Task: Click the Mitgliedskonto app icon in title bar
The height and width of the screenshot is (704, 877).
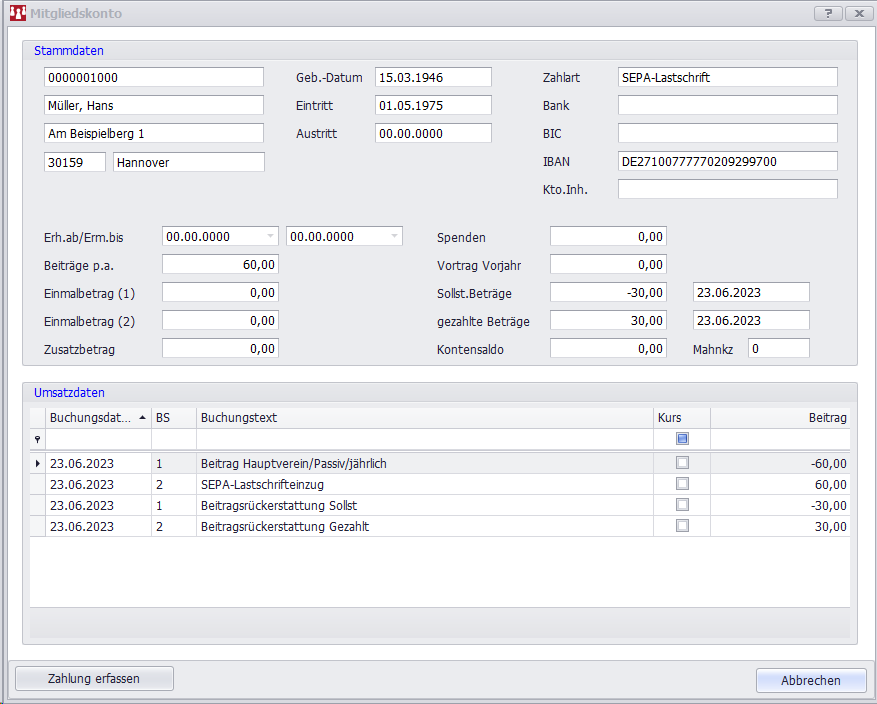Action: [x=17, y=14]
